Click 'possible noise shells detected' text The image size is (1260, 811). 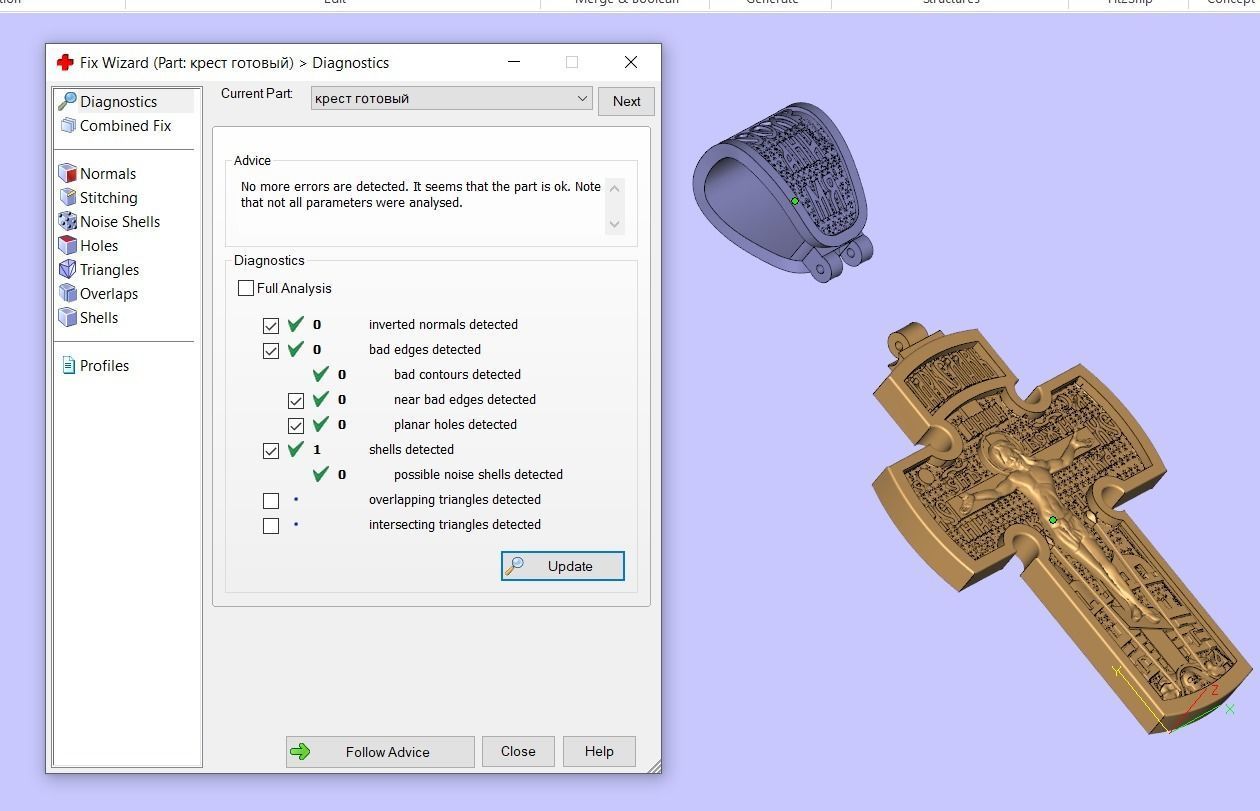point(478,474)
